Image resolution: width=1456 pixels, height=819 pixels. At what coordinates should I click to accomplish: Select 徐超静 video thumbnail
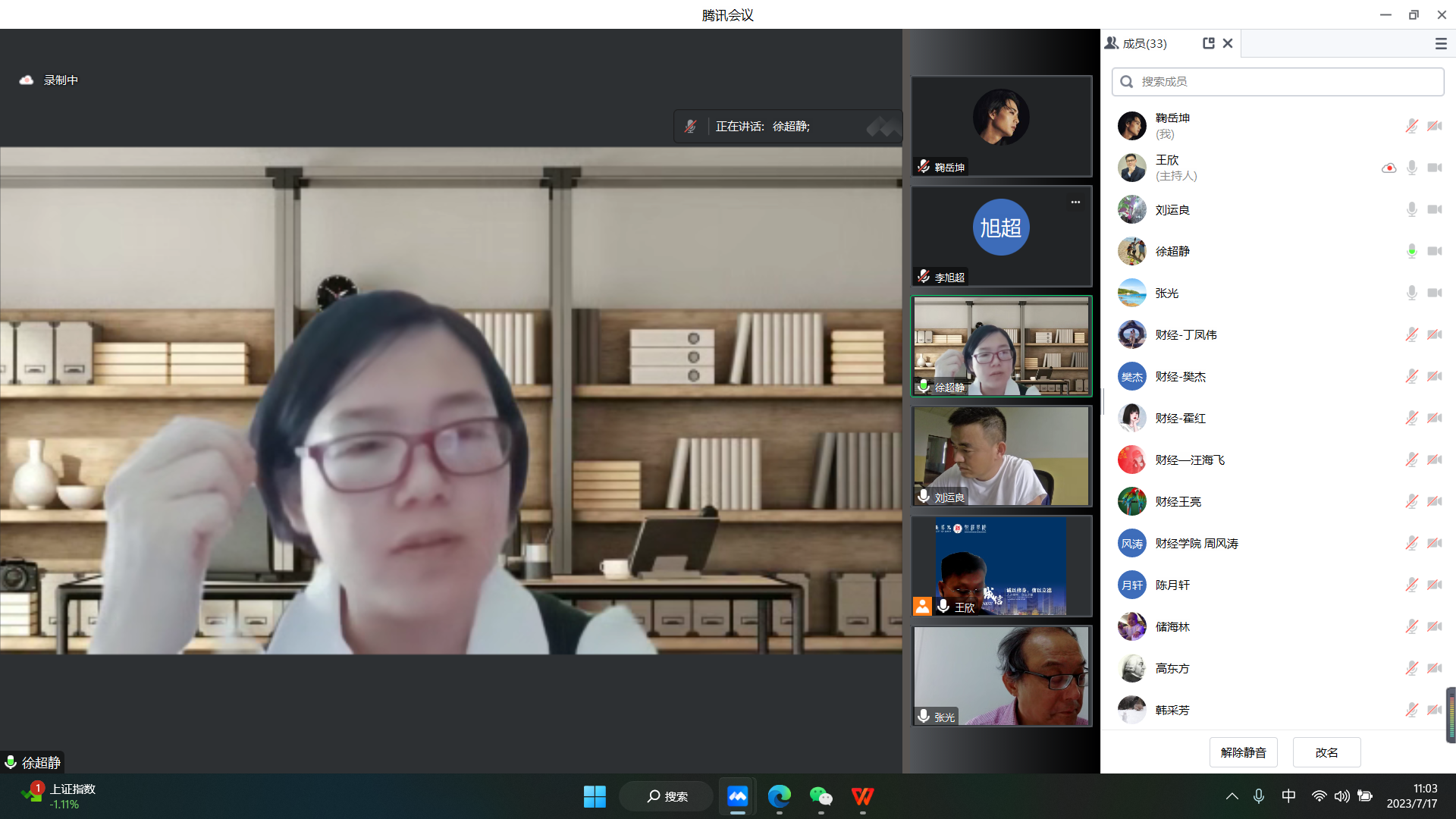[x=1001, y=346]
